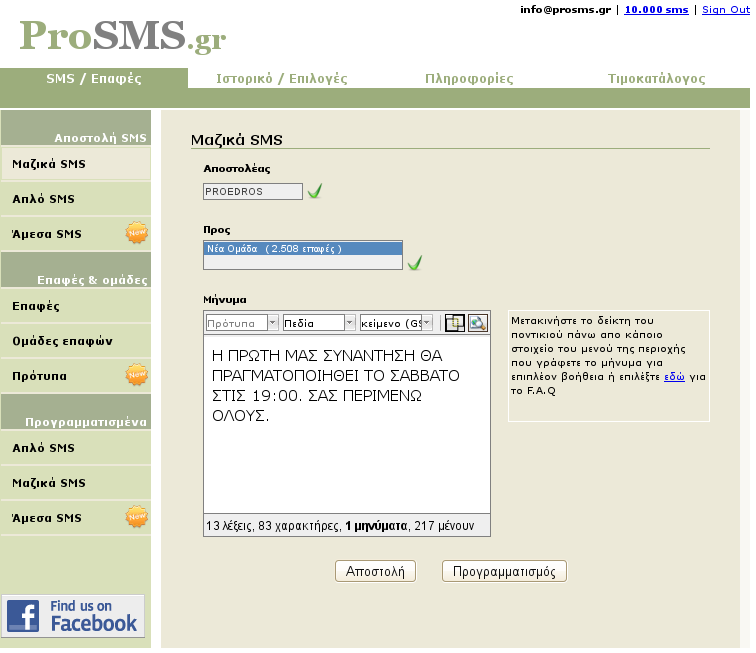Open the Τιμοκατάλογος tab

click(x=656, y=78)
